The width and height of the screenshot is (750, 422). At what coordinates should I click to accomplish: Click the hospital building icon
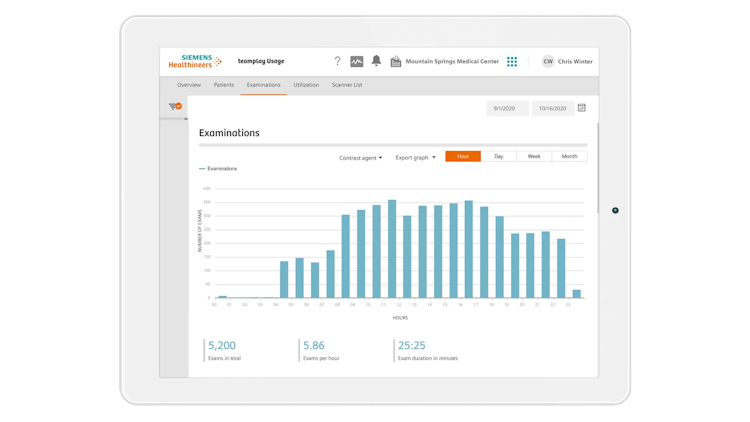396,61
